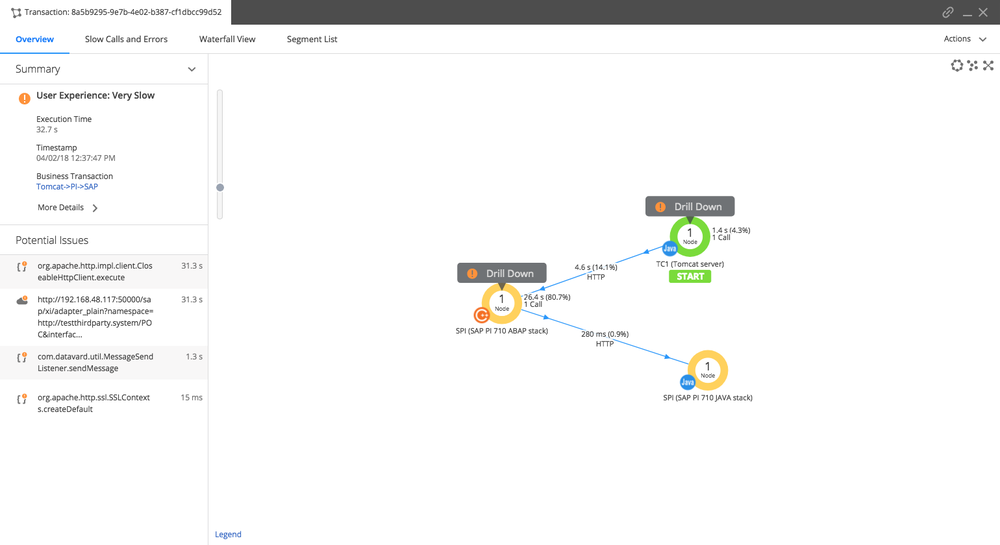Click the Java badge on SPI JAVA stack node
The height and width of the screenshot is (545, 1000).
coord(688,382)
